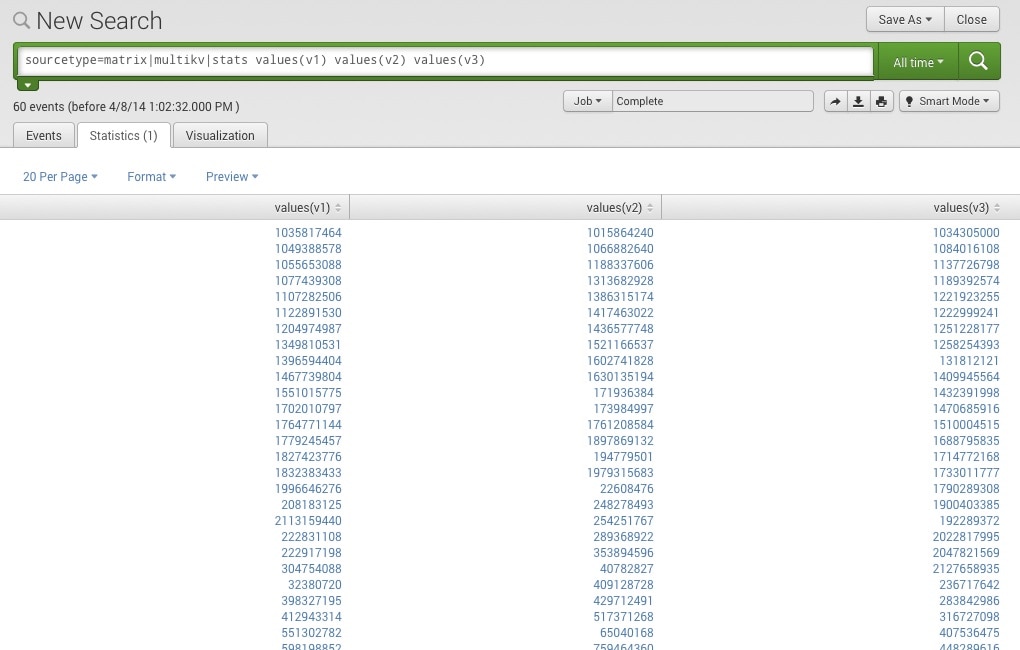1020x650 pixels.
Task: Click the Share job arrow icon
Action: 835,101
